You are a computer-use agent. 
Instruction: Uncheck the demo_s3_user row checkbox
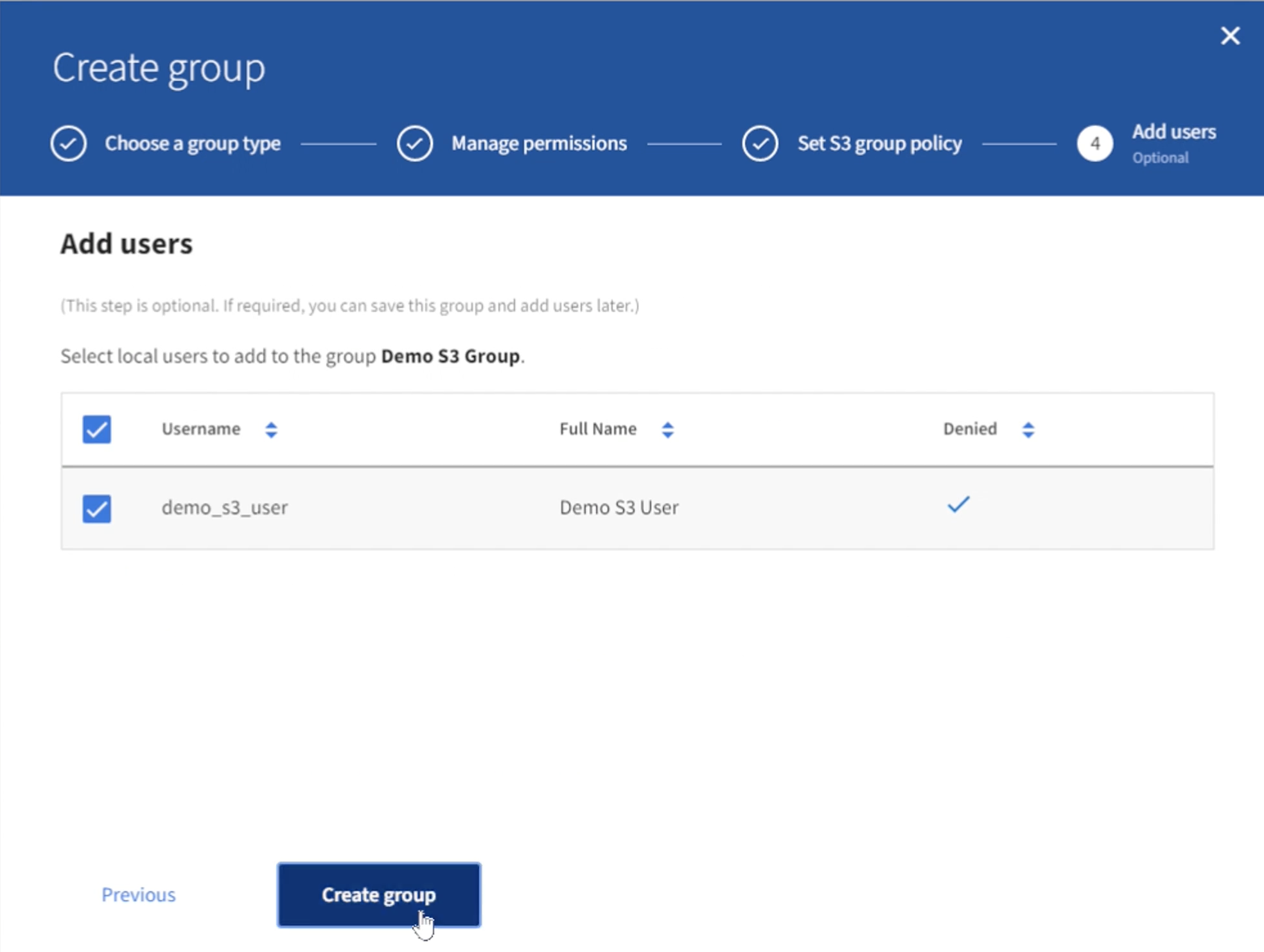[98, 508]
